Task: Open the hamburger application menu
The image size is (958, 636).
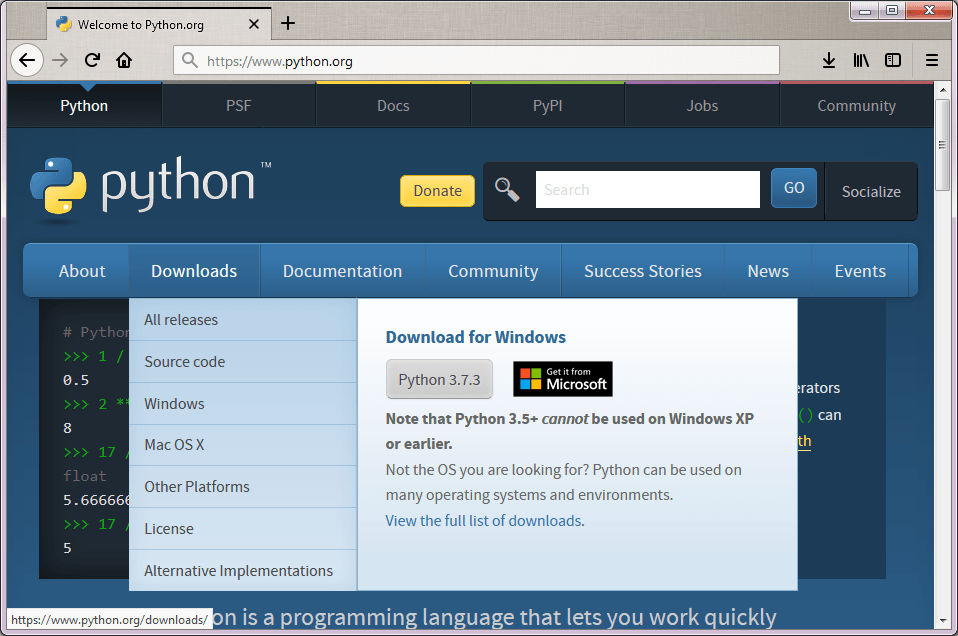Action: [932, 60]
